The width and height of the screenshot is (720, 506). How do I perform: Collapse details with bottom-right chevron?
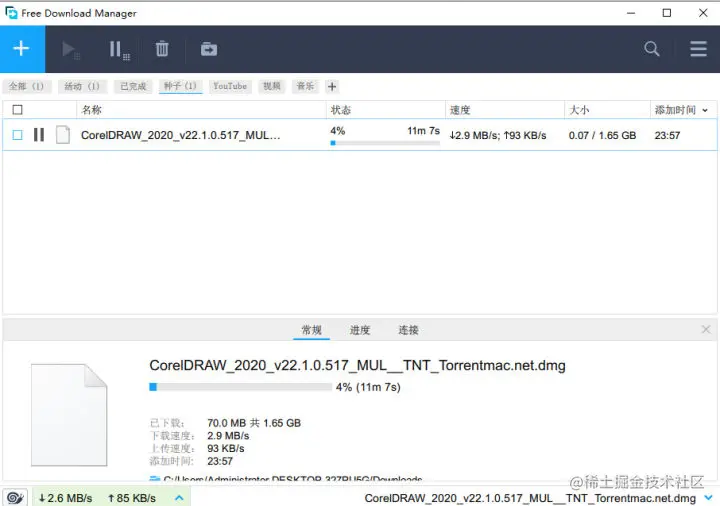tap(709, 498)
